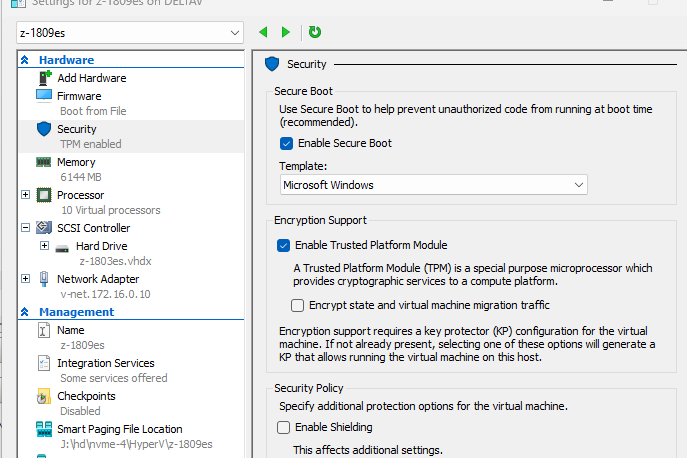Open the z-1809es virtual machine dropdown
The image size is (687, 458).
[x=130, y=33]
